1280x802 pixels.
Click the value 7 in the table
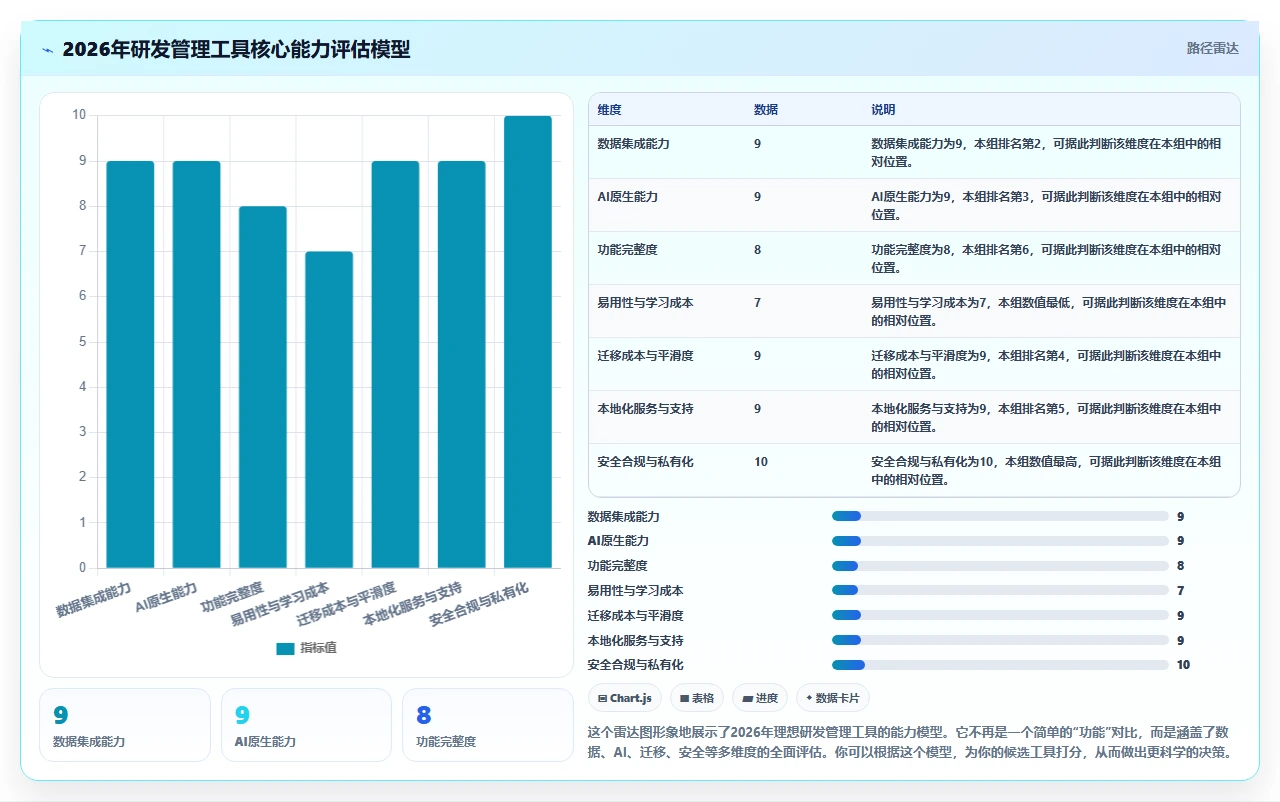pos(757,303)
